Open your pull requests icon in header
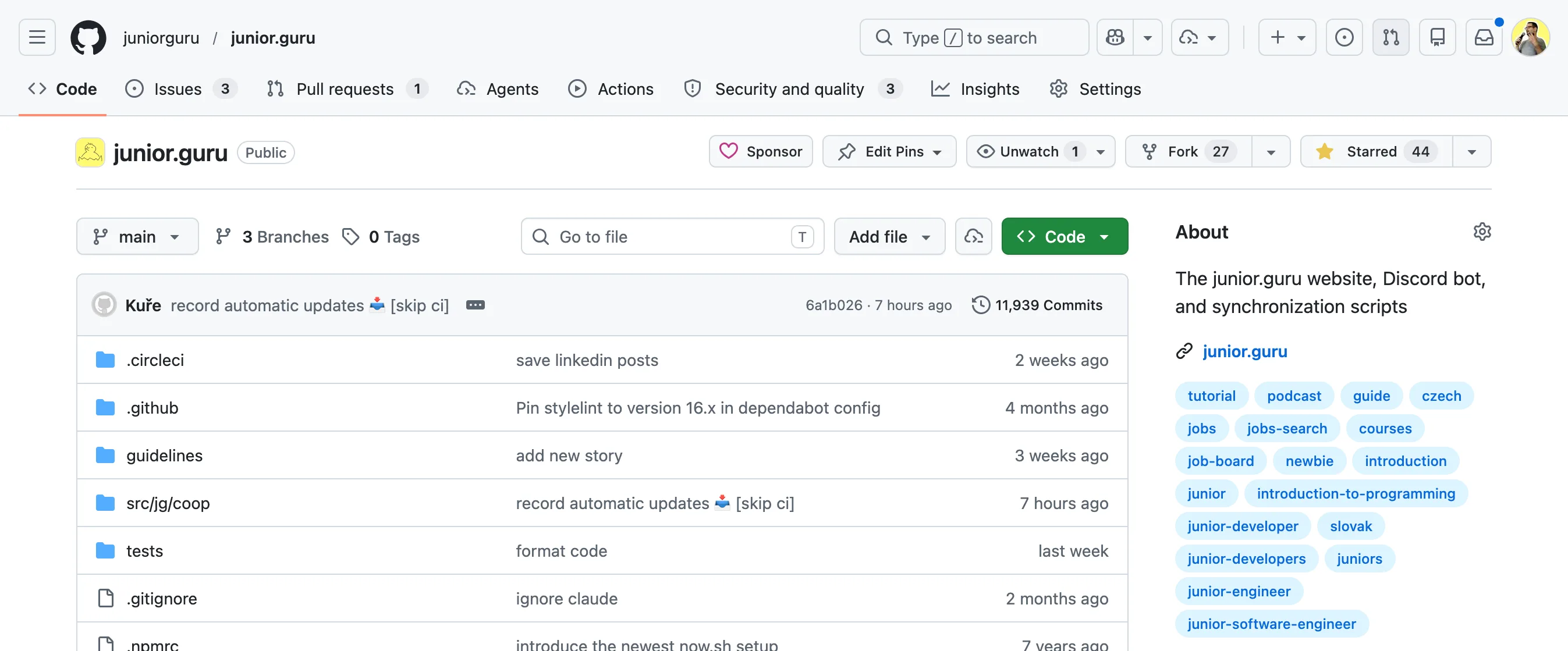Viewport: 1568px width, 651px height. (1391, 37)
